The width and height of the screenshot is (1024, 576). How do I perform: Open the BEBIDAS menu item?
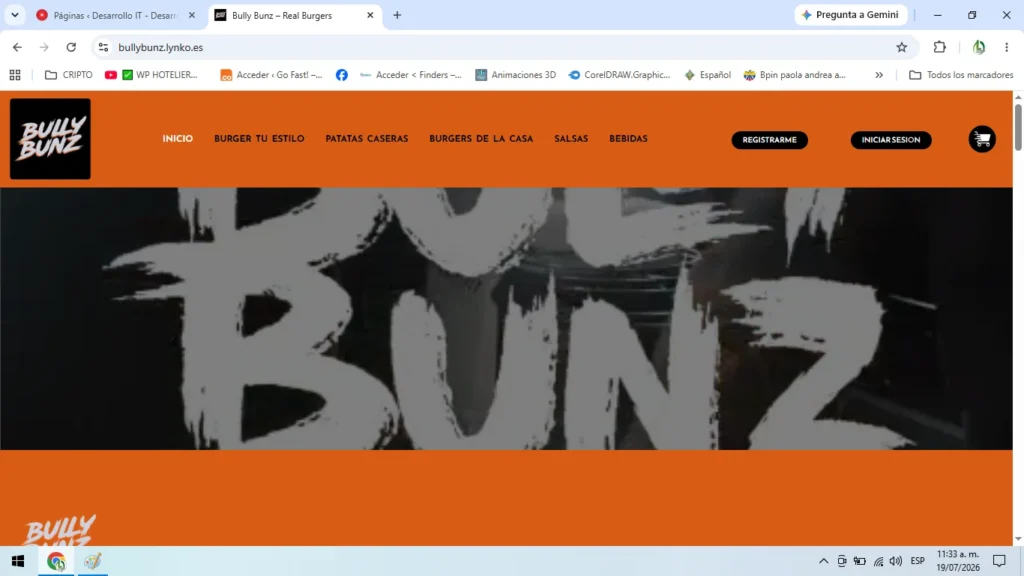click(x=628, y=138)
